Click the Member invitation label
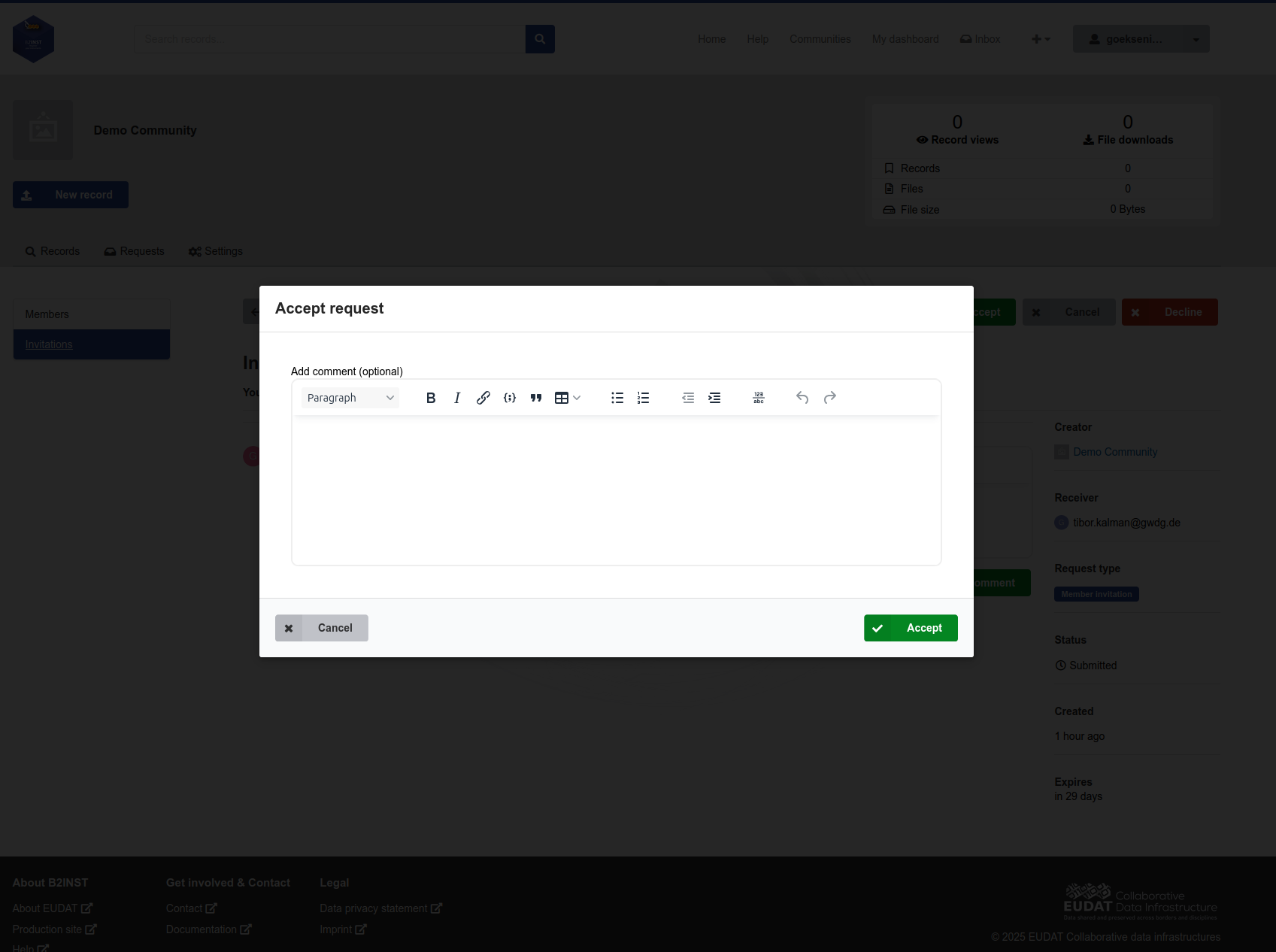Viewport: 1276px width, 952px height. point(1096,594)
